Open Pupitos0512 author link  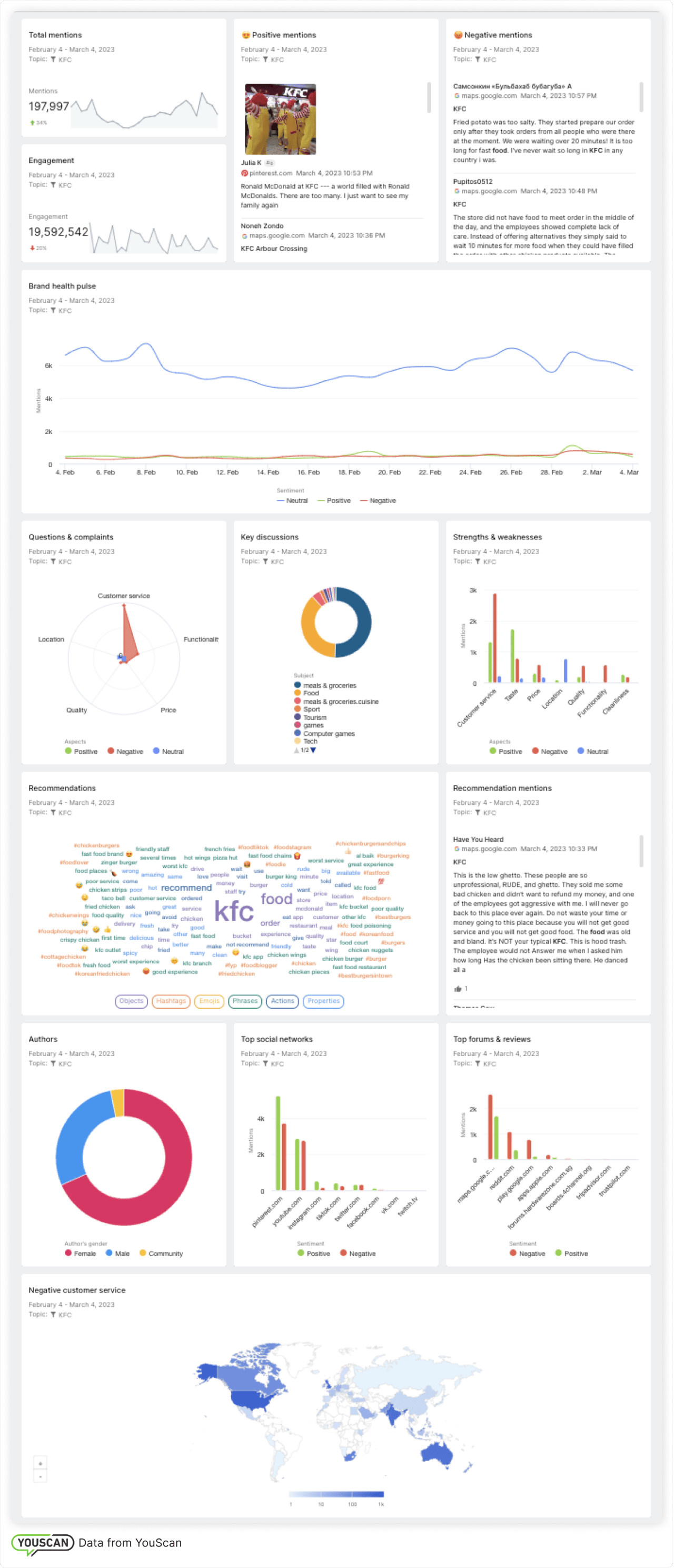click(473, 182)
